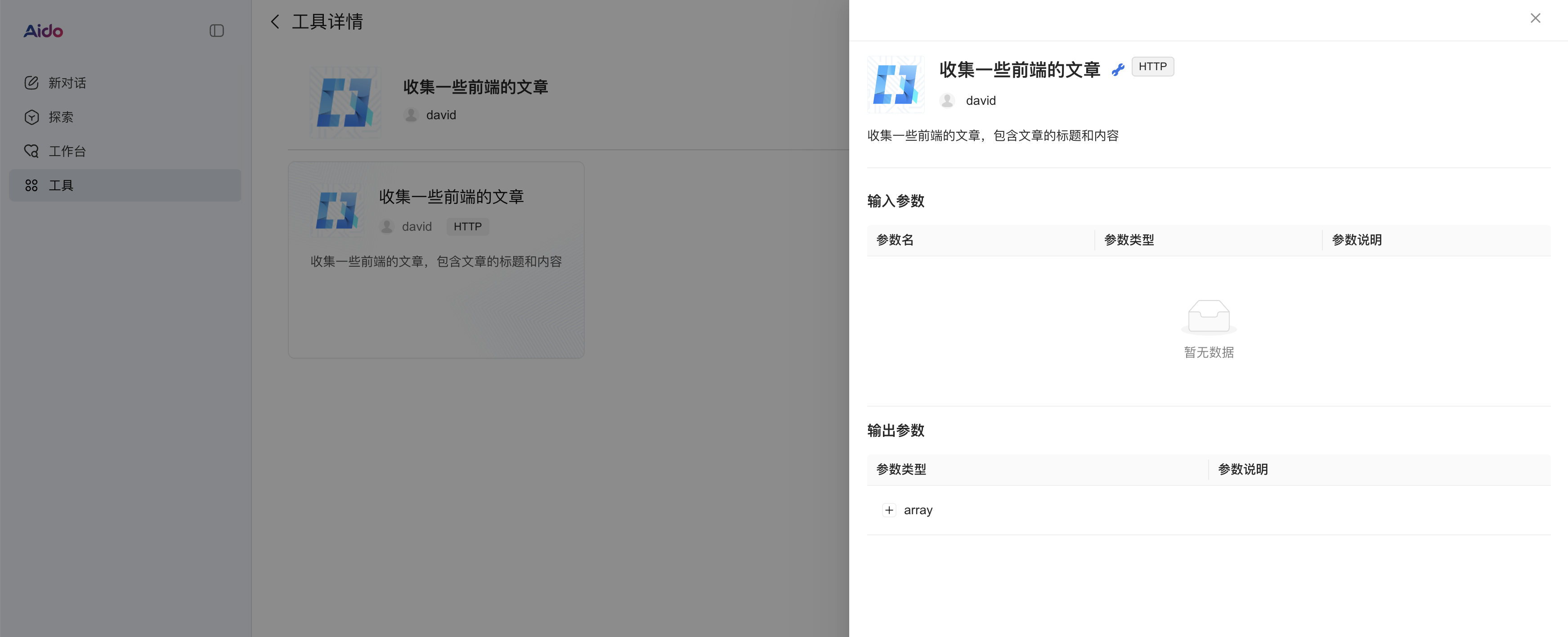Screen dimensions: 1568x637
Task: Collapse the sidebar panel icon
Action: tap(217, 31)
